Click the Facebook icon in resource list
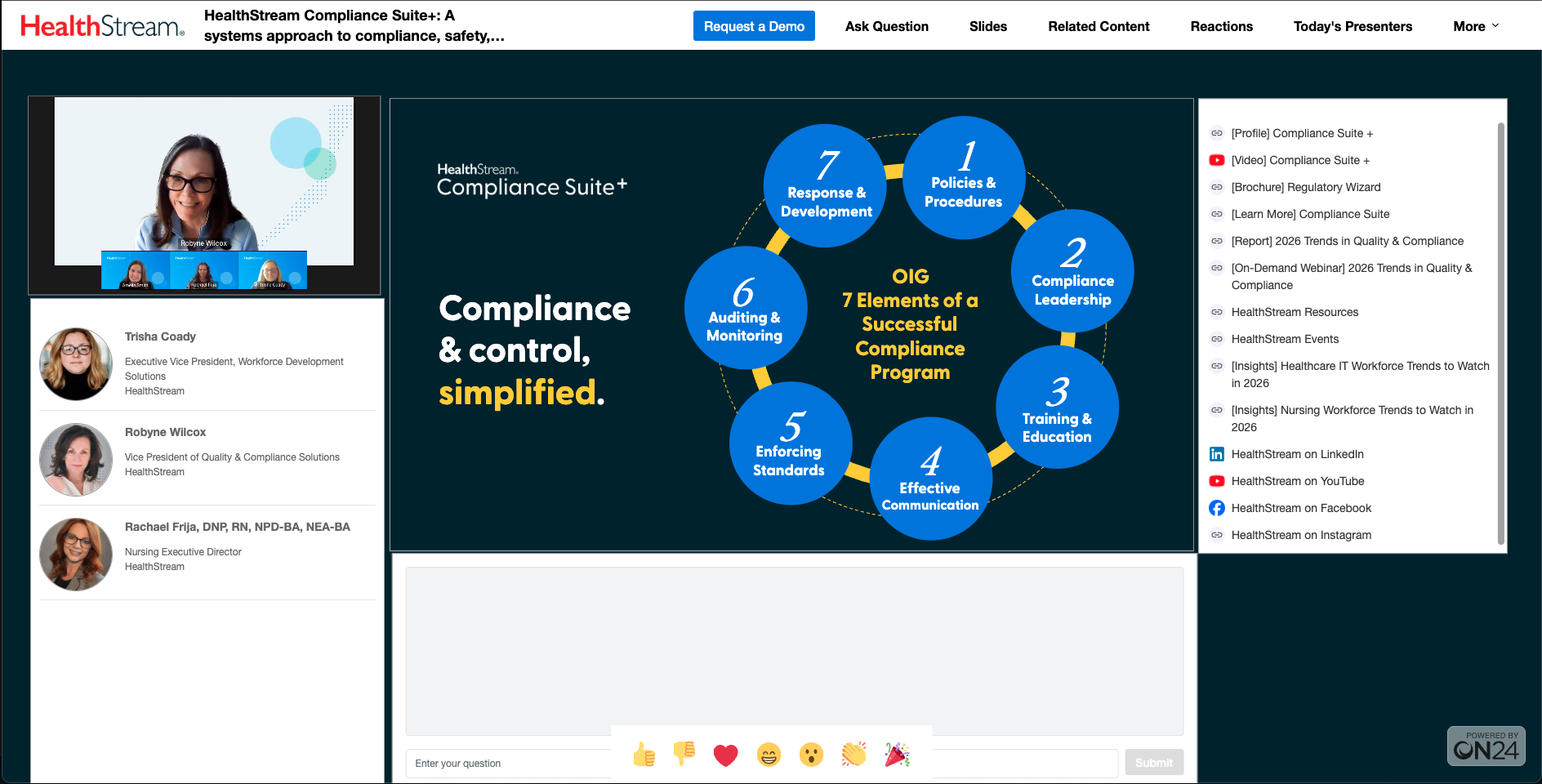Screen dimensions: 1542x784 click(x=1217, y=508)
